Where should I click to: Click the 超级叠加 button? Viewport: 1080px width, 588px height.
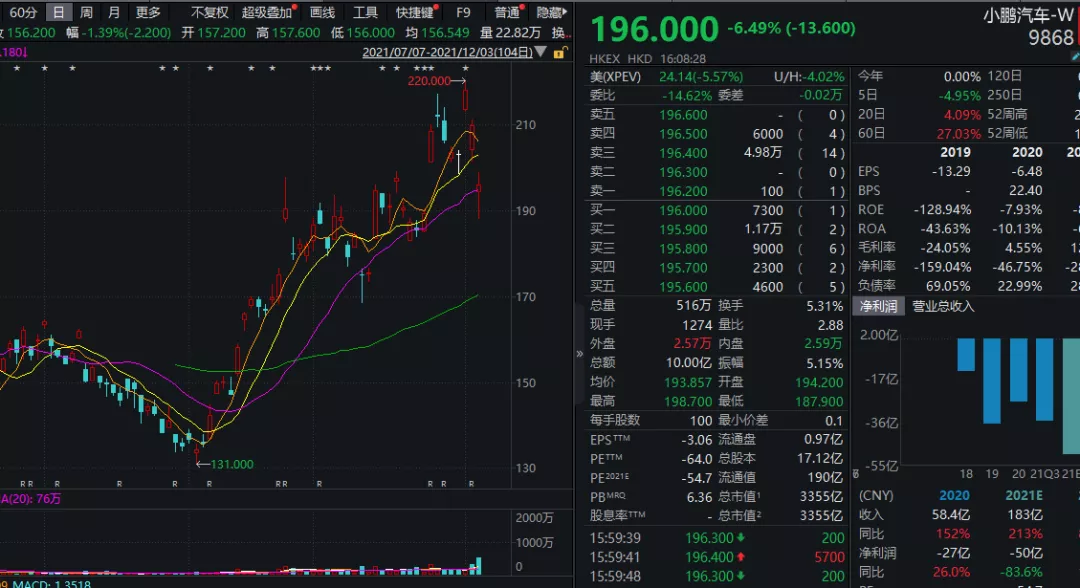coord(267,12)
